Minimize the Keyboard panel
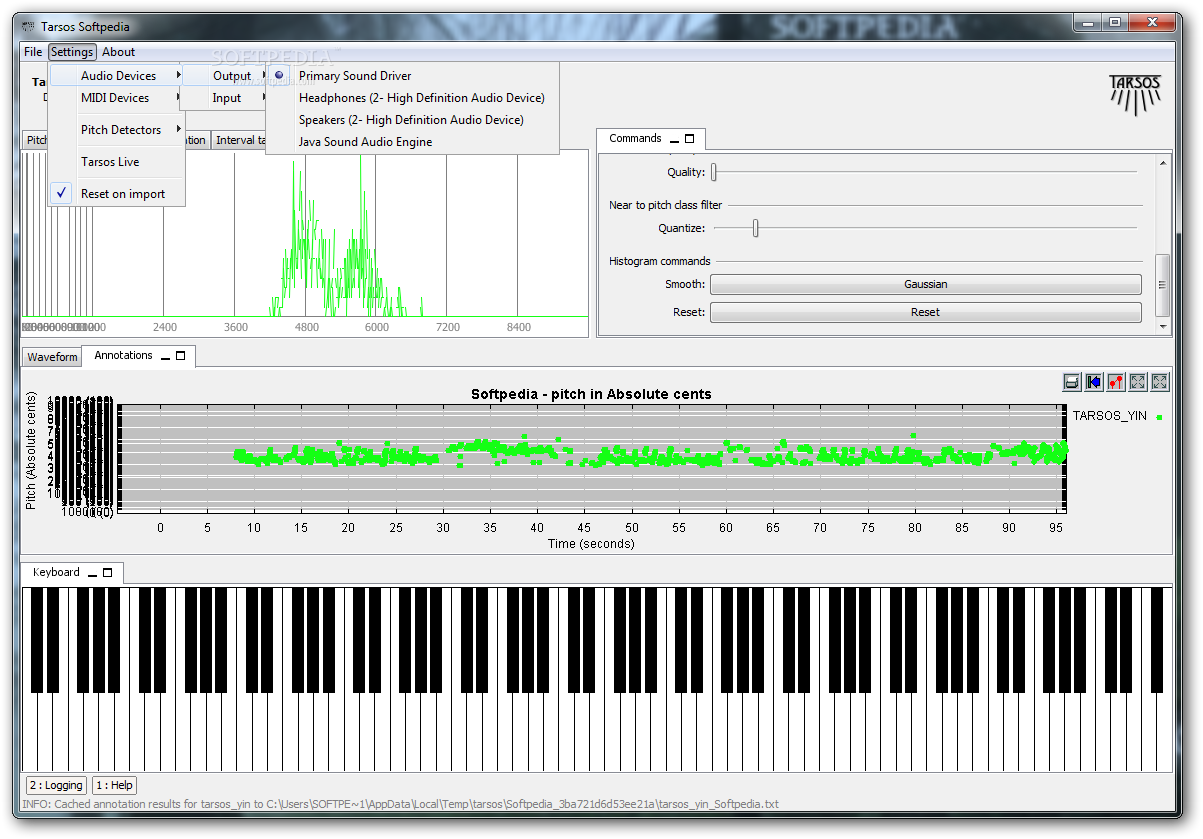The height and width of the screenshot is (839, 1203). tap(93, 573)
